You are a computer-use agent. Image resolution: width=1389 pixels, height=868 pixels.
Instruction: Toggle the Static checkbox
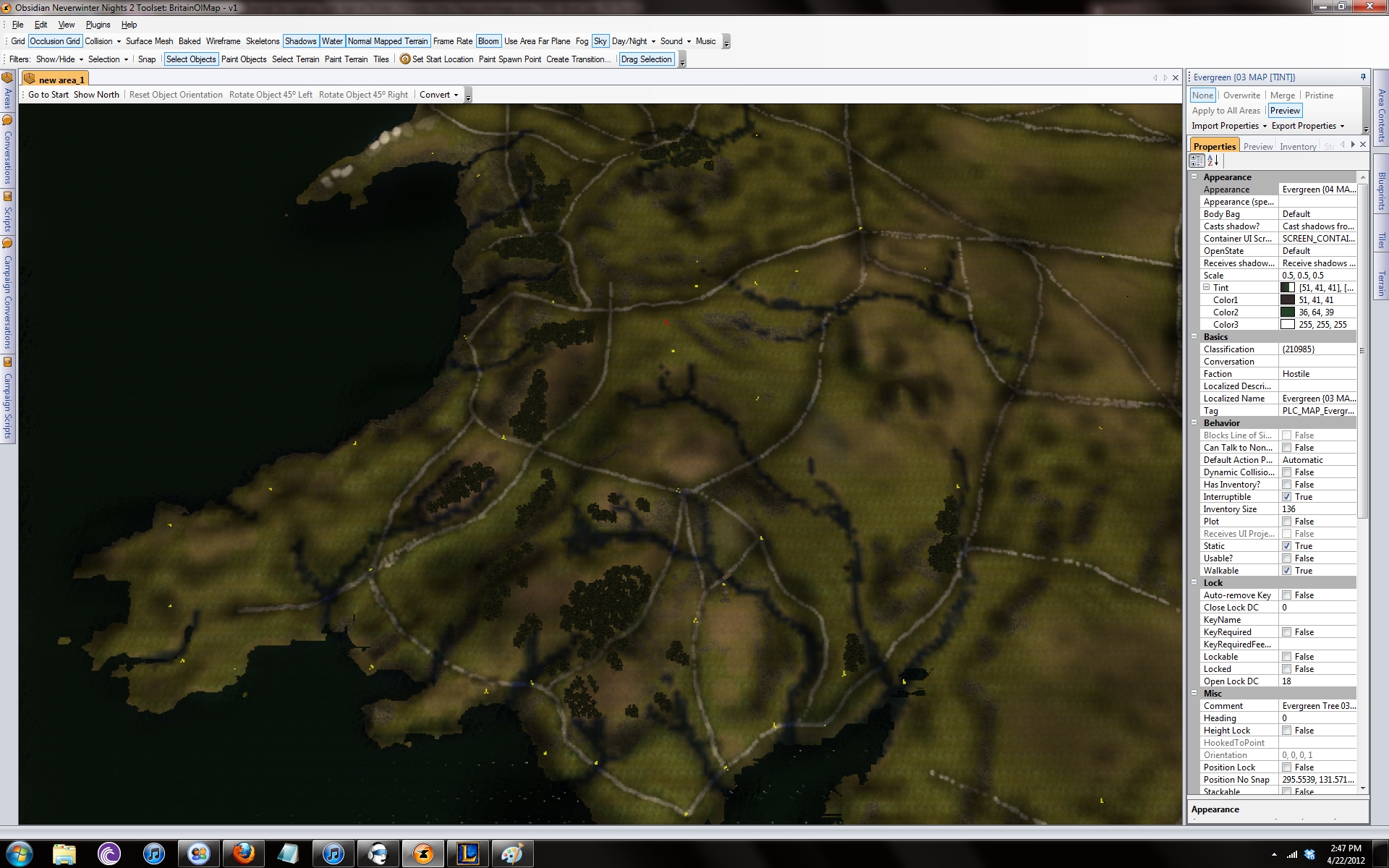(1286, 546)
